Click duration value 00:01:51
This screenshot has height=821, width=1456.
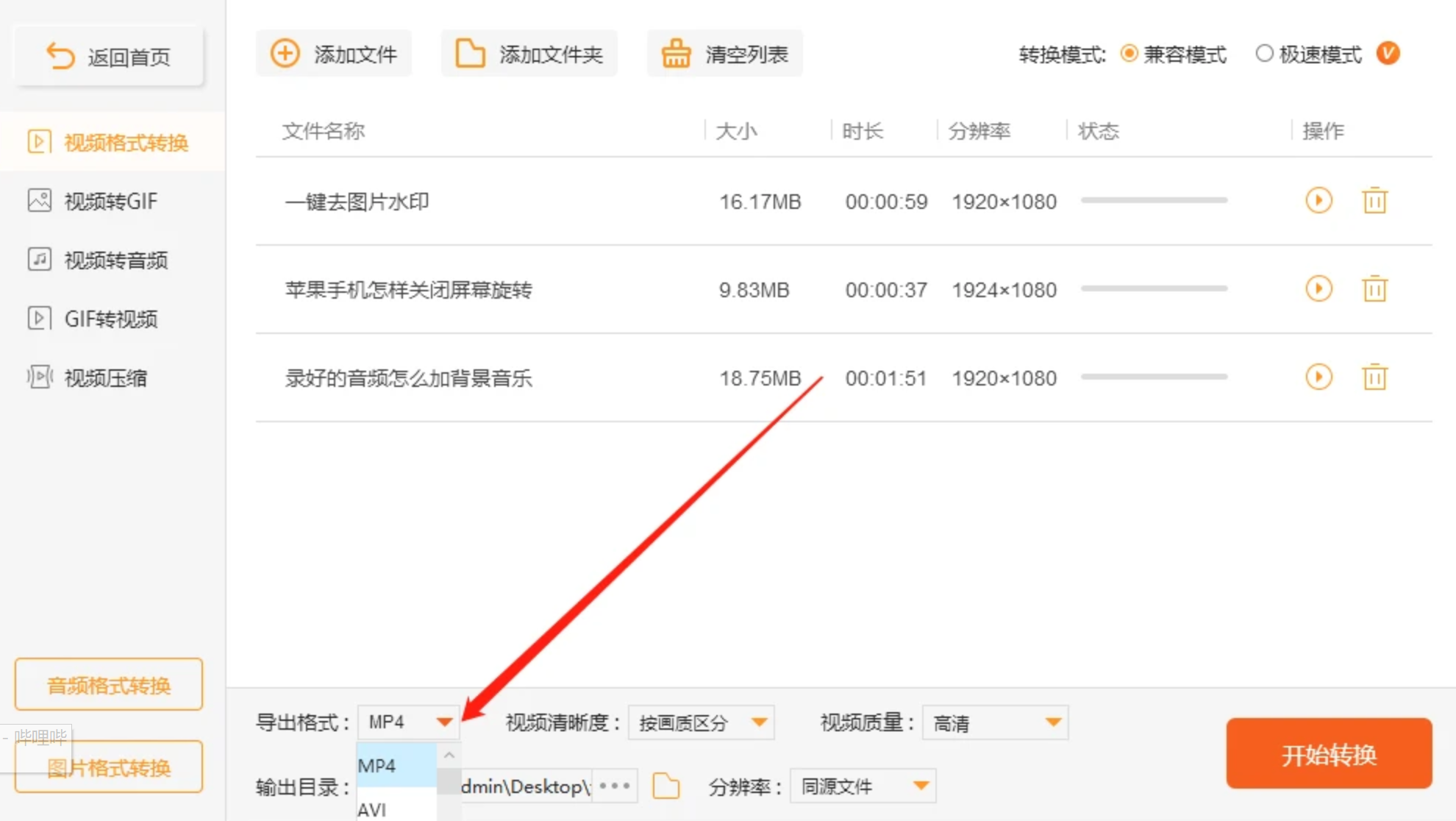click(x=885, y=378)
